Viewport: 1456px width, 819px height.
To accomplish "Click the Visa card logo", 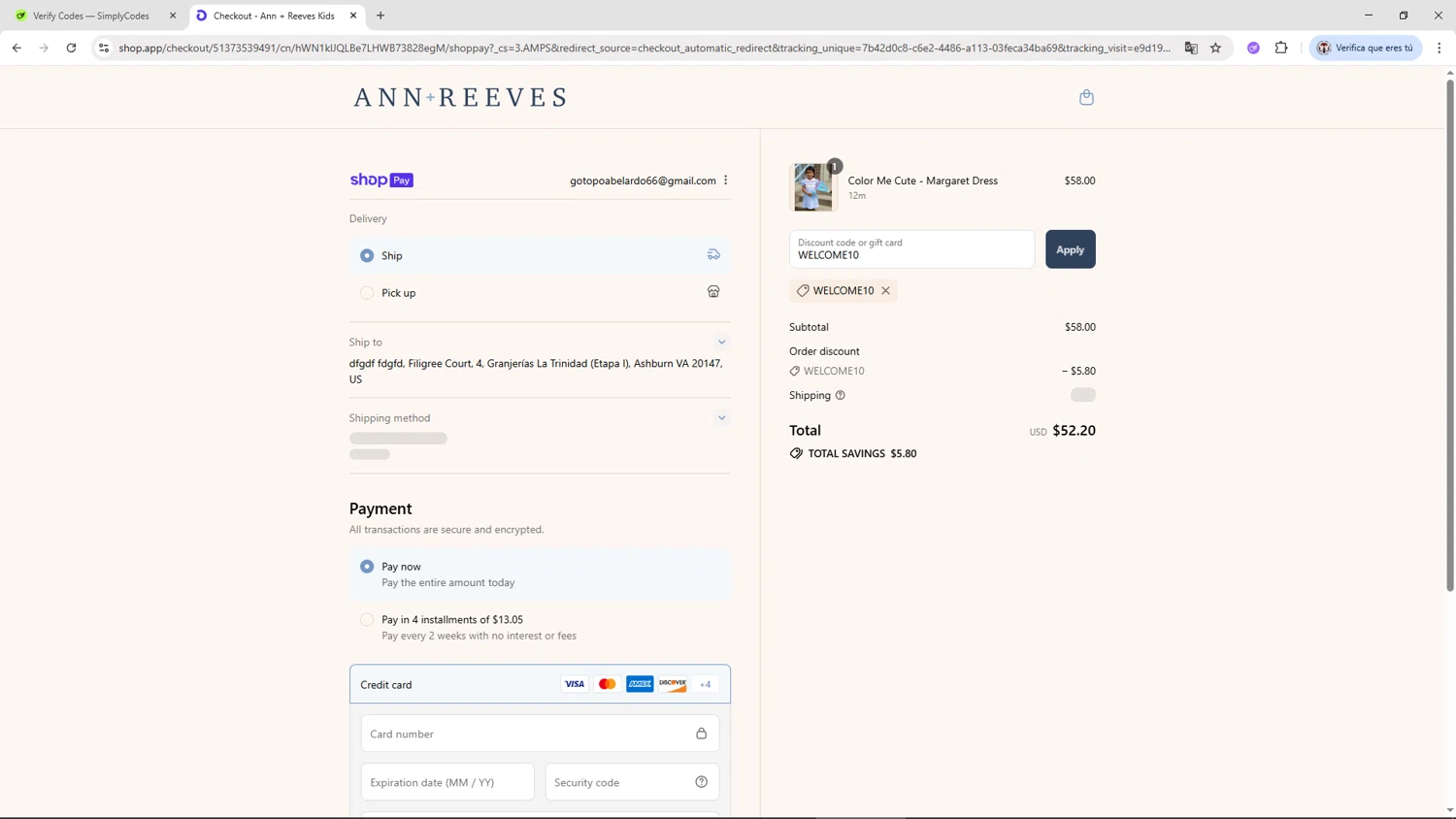I will (575, 684).
